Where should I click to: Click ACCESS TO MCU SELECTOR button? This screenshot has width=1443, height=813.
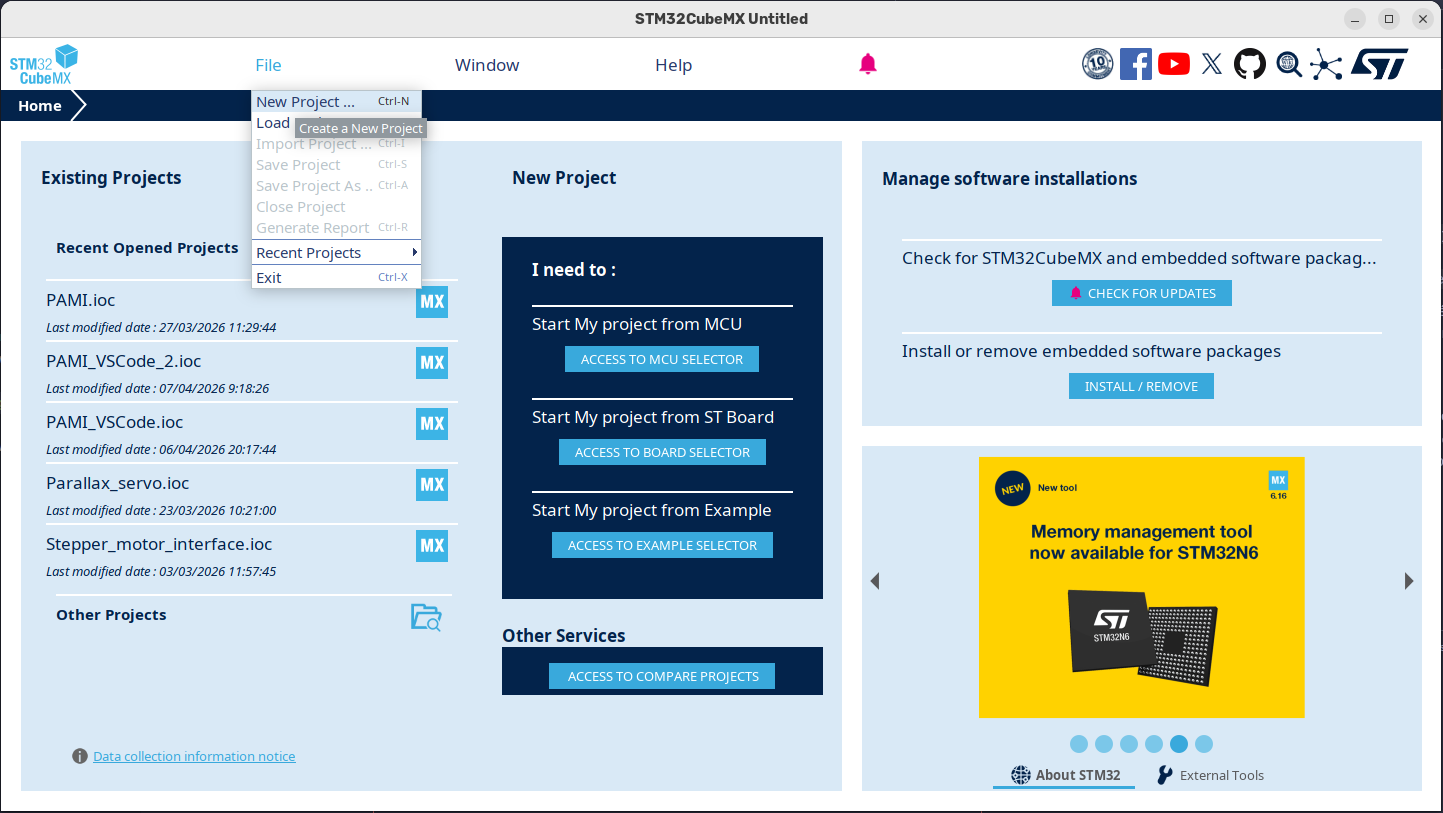pos(662,359)
